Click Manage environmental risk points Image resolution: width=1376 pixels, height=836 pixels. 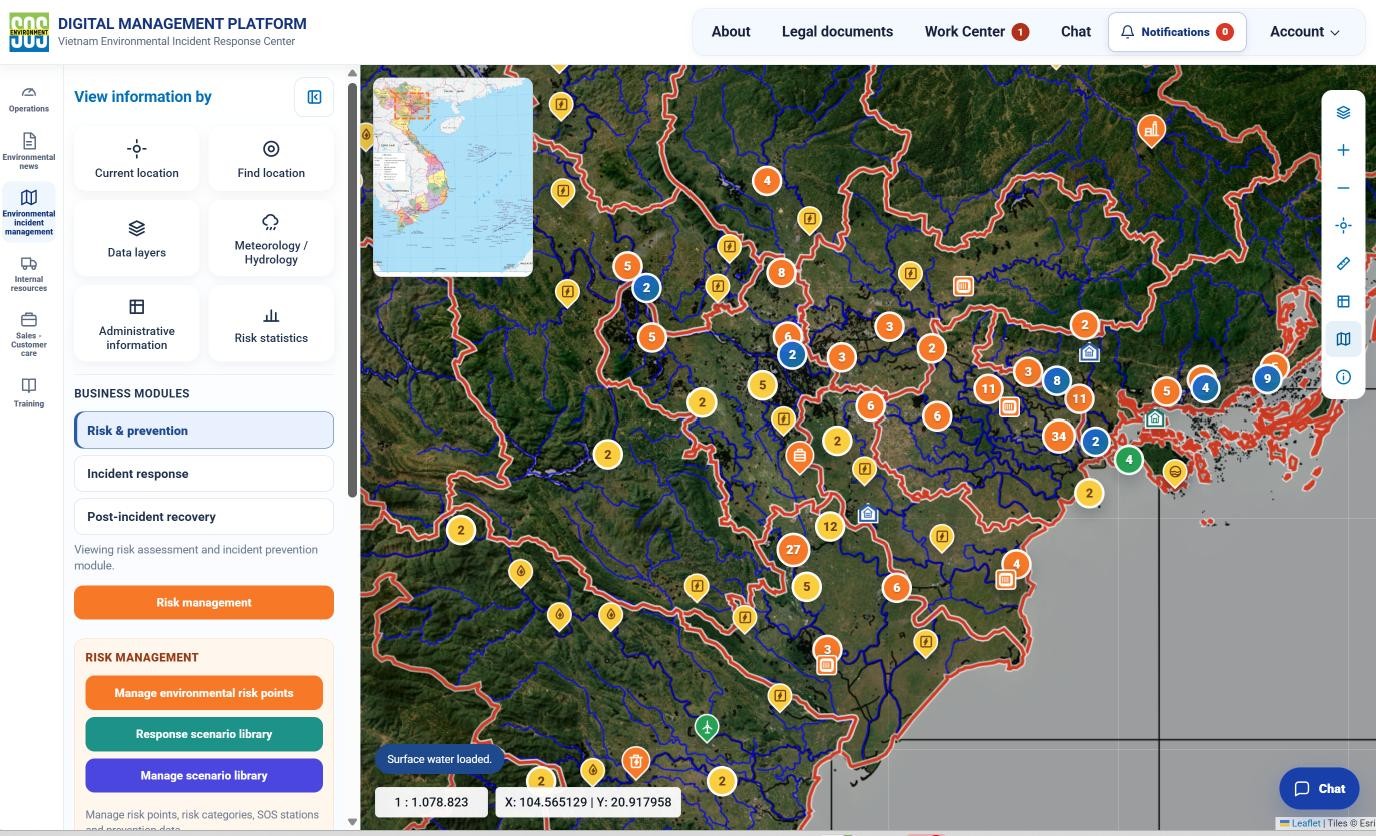pos(204,692)
